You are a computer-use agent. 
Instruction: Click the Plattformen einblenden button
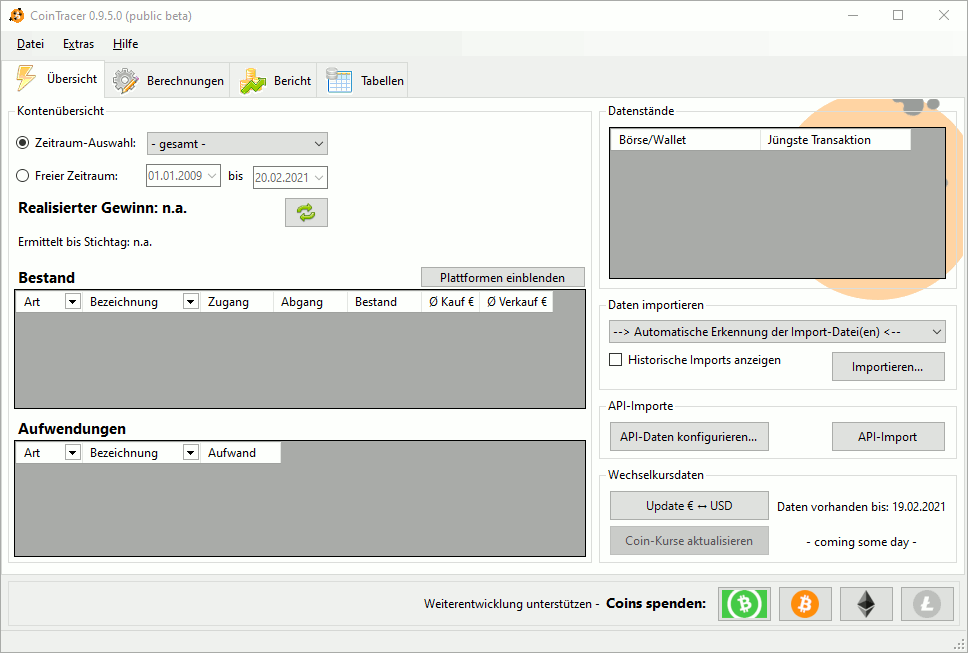pos(503,278)
